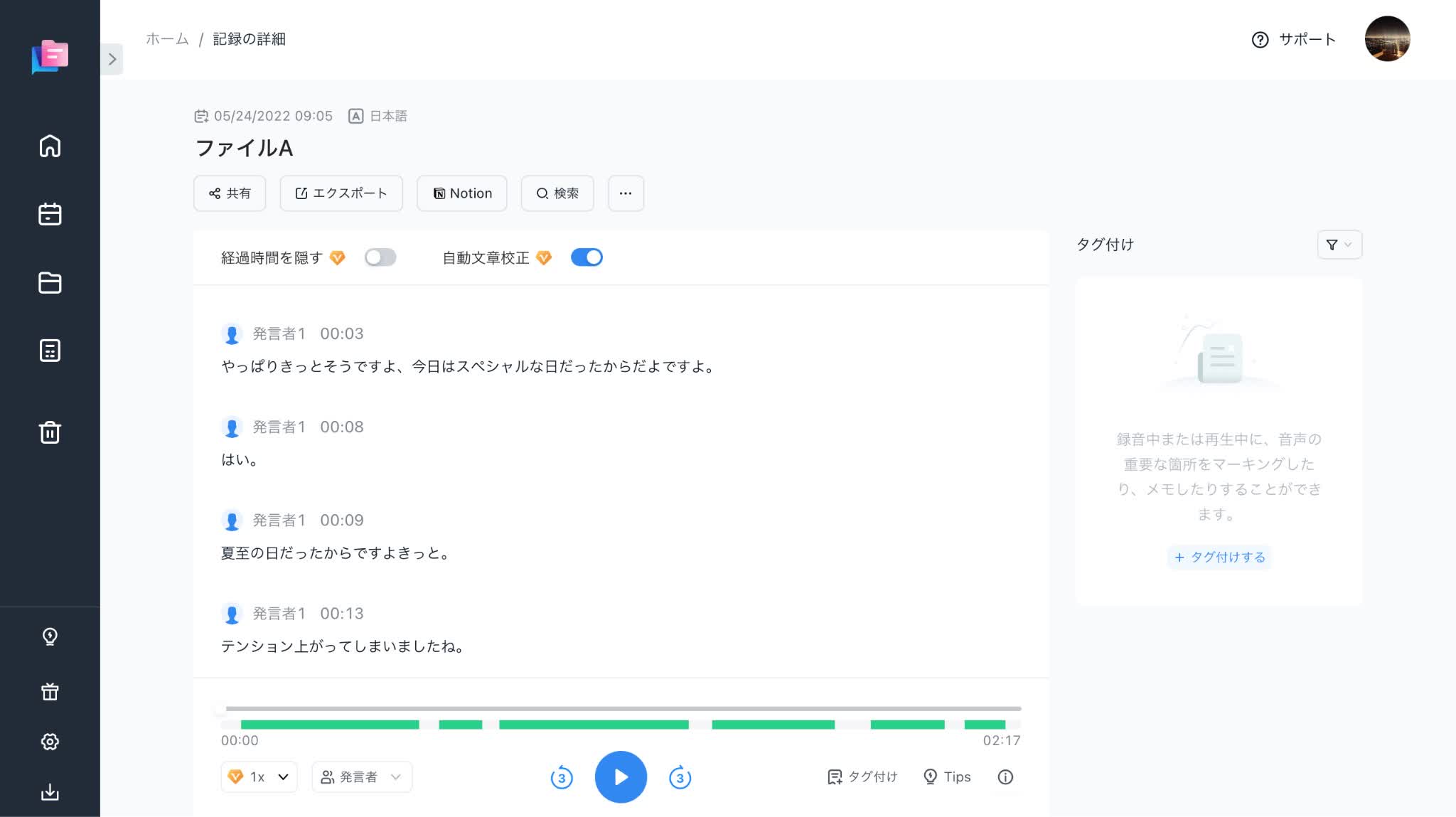The image size is (1456, 817).
Task: Click the search icon button
Action: [558, 193]
